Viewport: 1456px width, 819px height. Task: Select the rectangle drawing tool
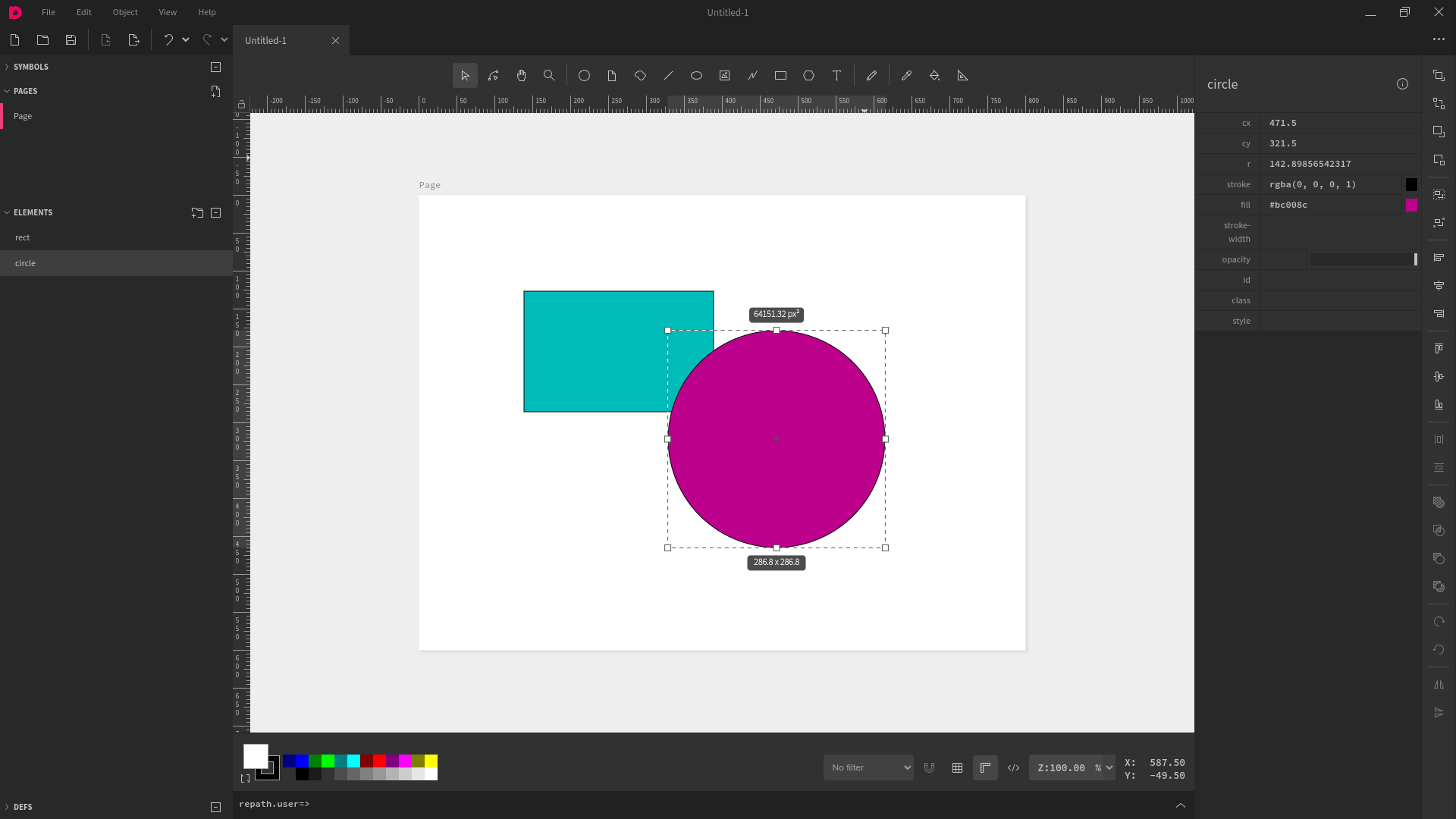tap(780, 76)
